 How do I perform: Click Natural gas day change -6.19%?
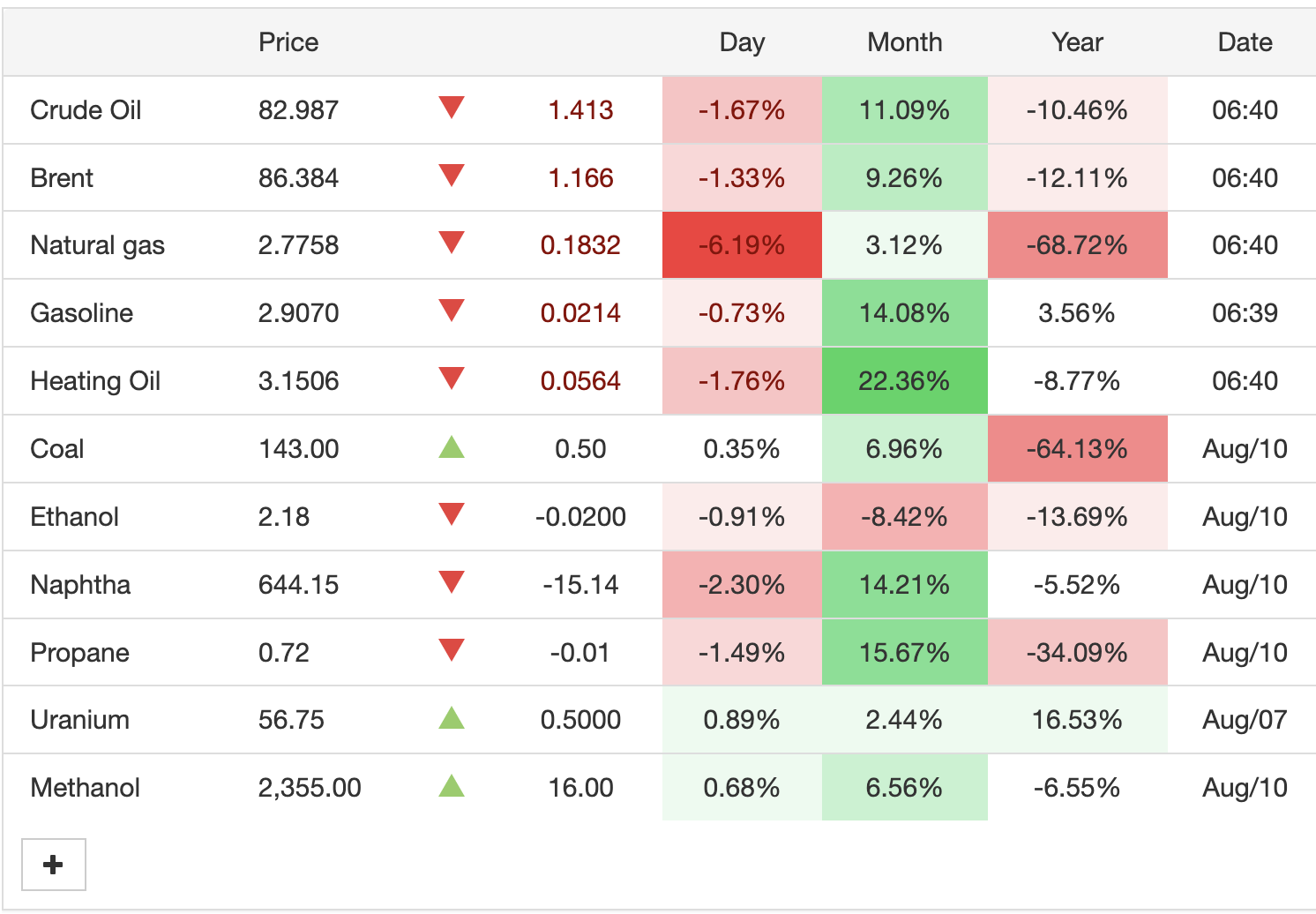742,245
